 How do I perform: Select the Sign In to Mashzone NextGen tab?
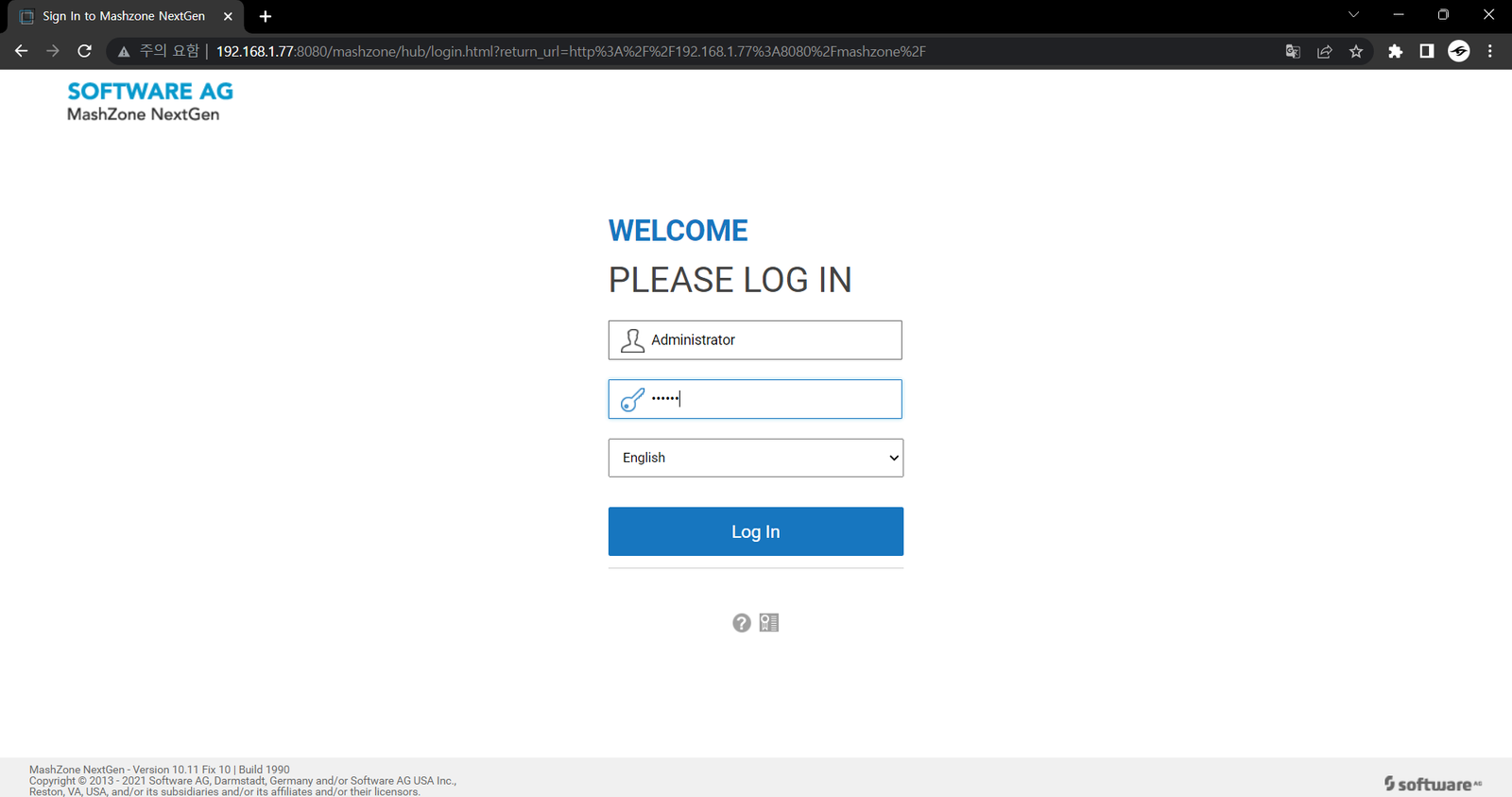pos(123,16)
